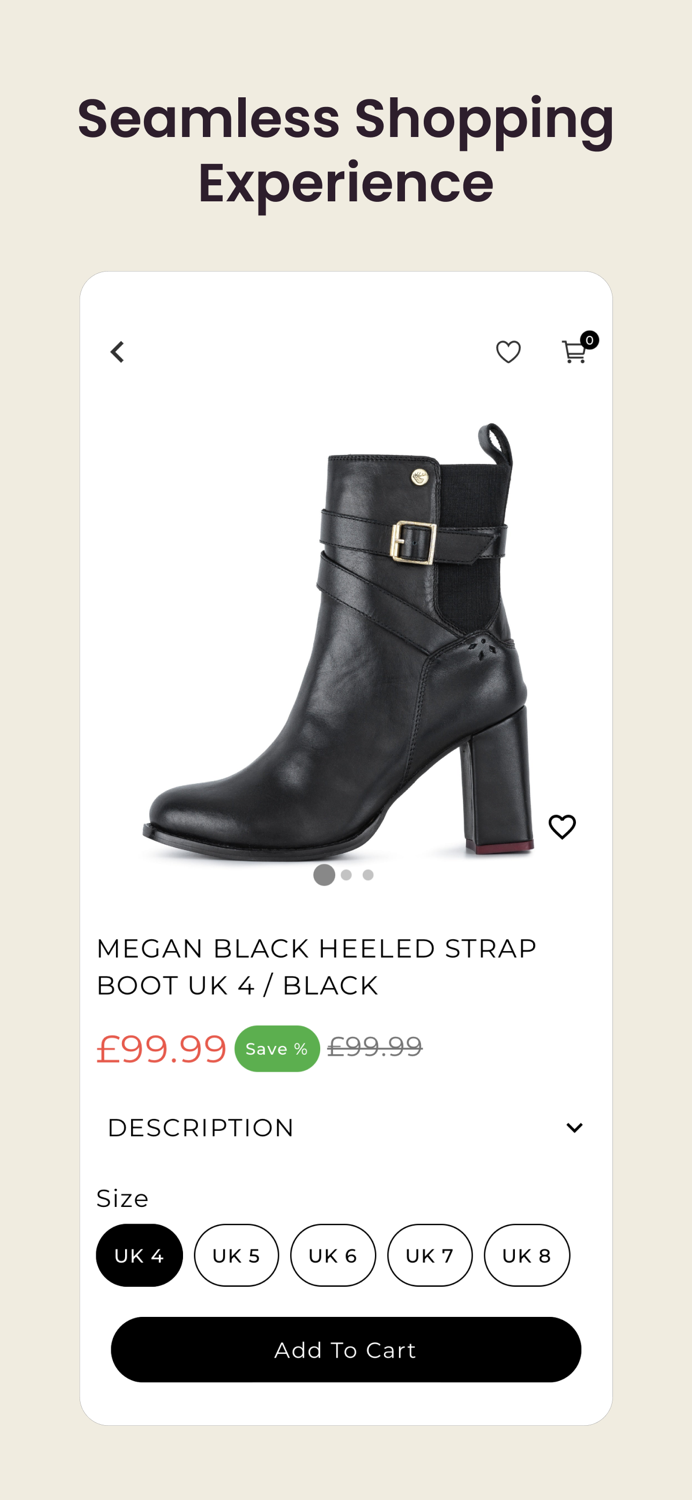Tap the green Save % badge

pos(277,1049)
